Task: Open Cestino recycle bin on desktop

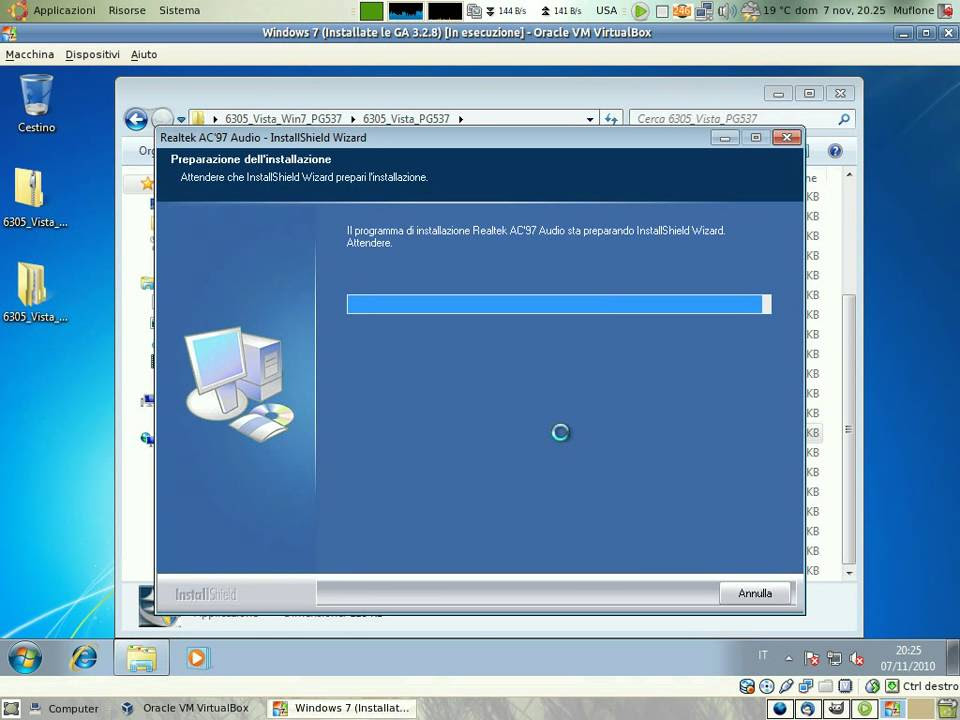Action: pos(36,103)
